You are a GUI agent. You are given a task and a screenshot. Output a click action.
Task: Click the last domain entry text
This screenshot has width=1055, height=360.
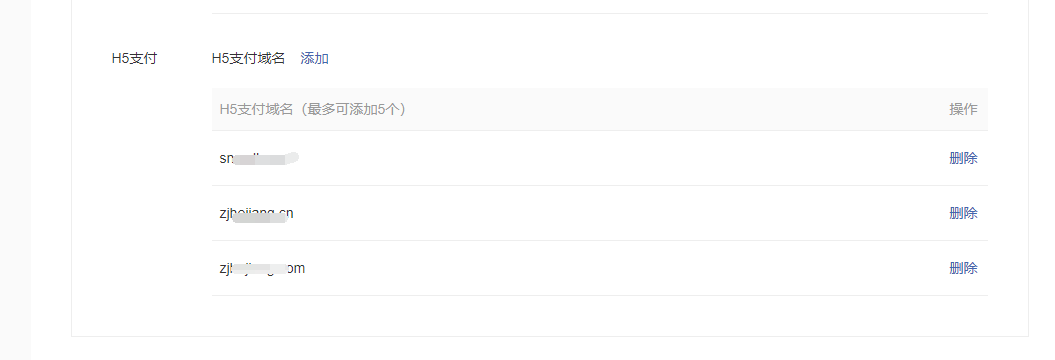point(262,268)
